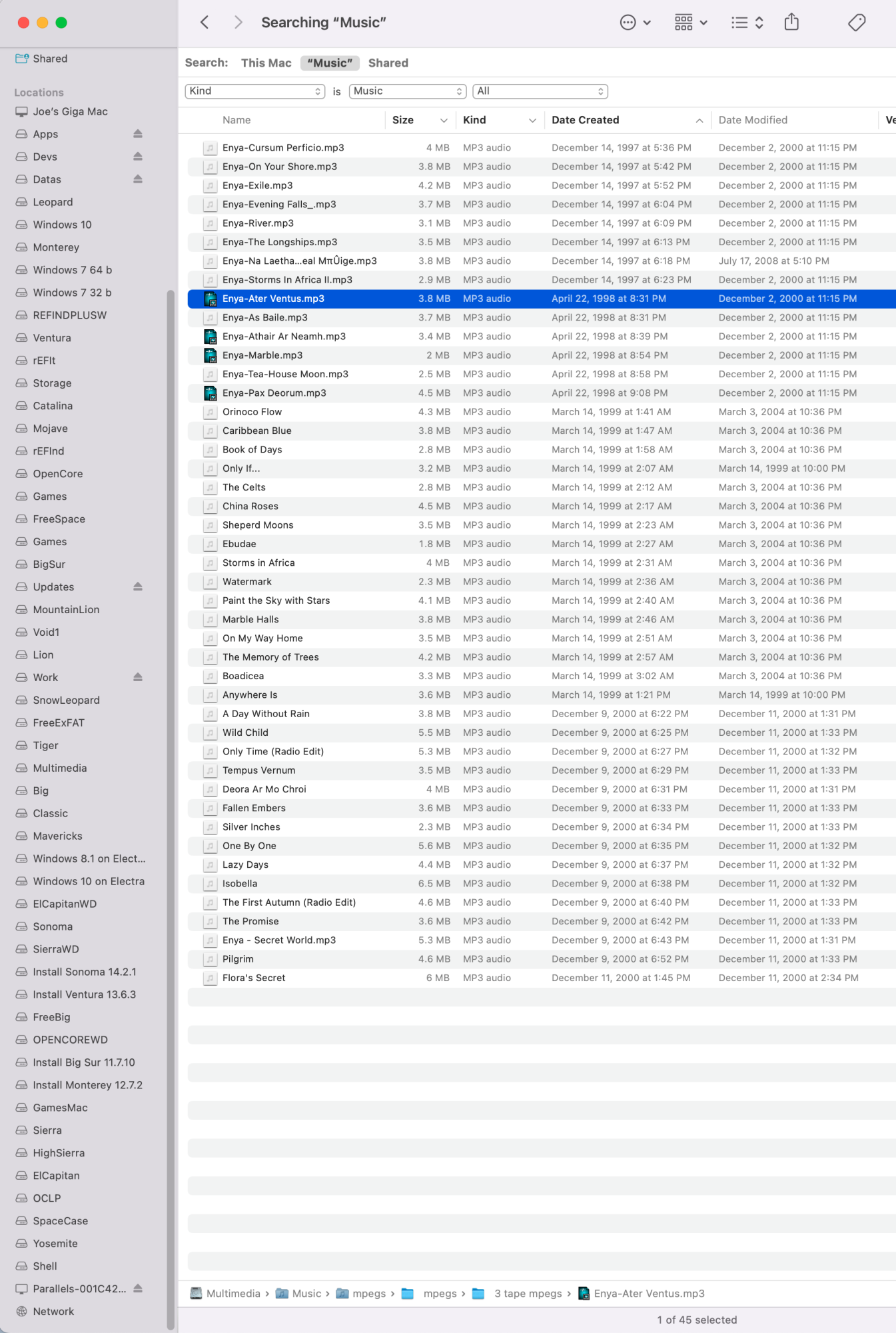Eject the Devs volume
896x1333 pixels.
click(x=138, y=157)
